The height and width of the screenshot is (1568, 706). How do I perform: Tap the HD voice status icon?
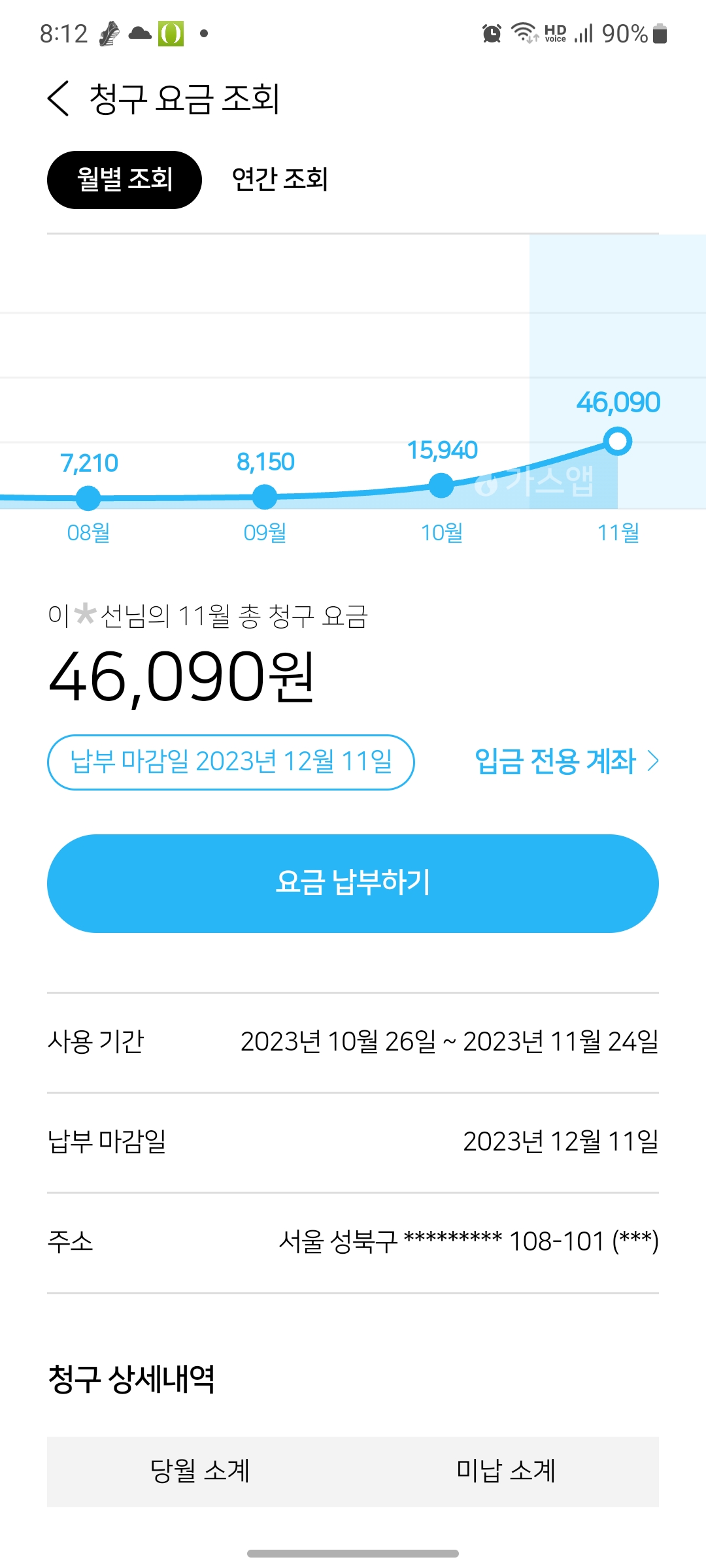(x=555, y=33)
